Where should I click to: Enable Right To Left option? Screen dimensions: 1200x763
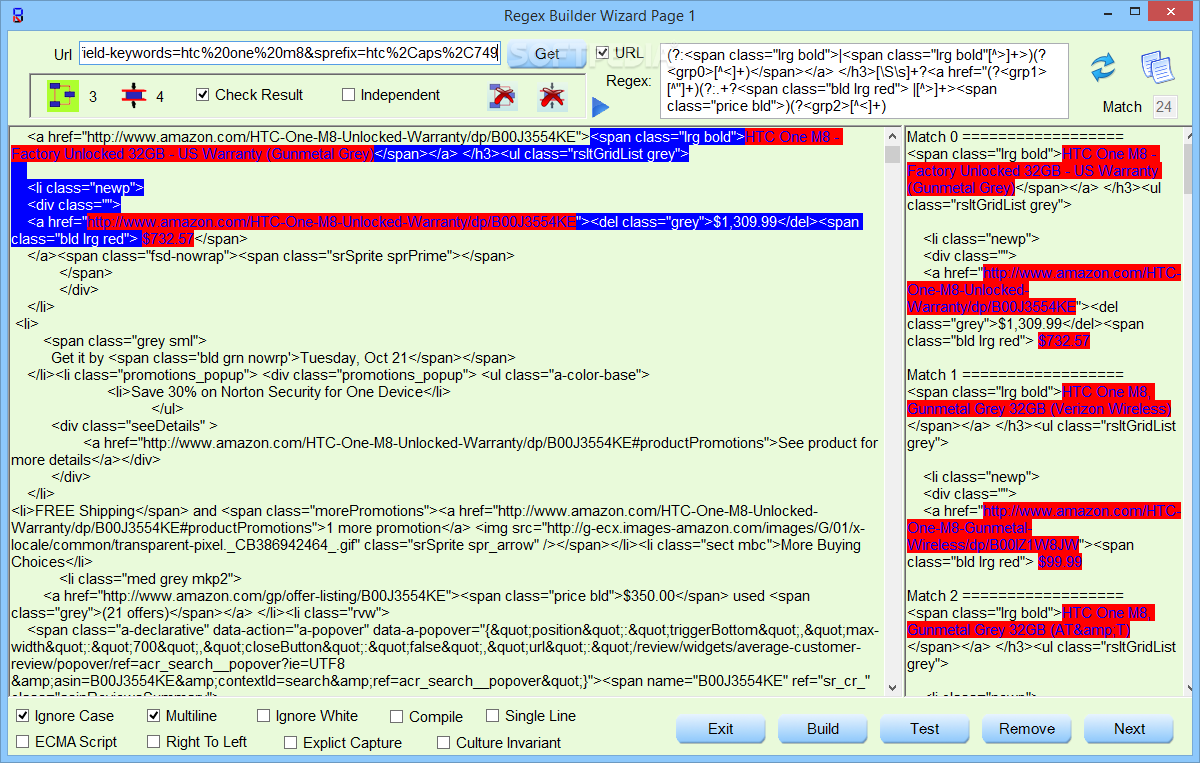tap(154, 742)
